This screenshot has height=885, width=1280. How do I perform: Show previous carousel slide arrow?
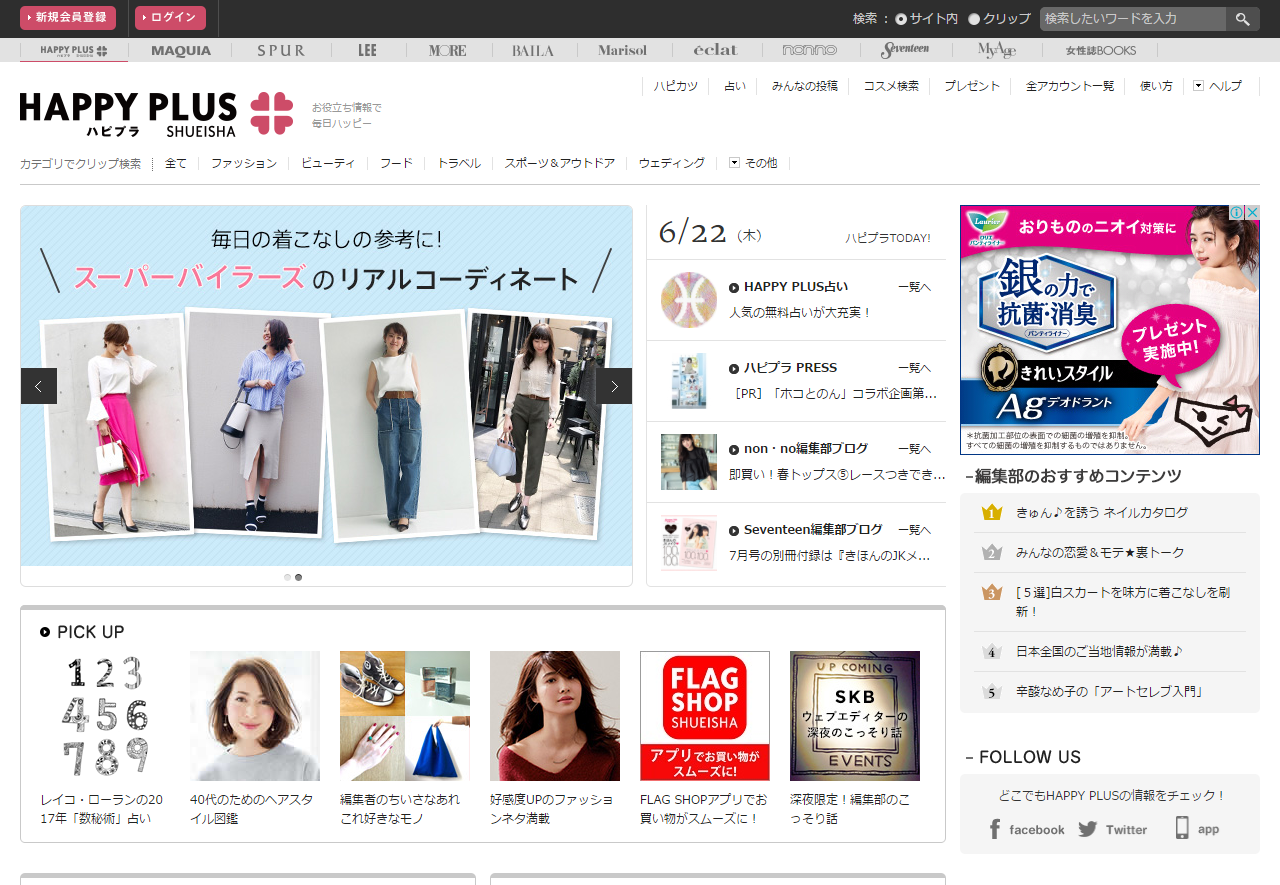(39, 386)
